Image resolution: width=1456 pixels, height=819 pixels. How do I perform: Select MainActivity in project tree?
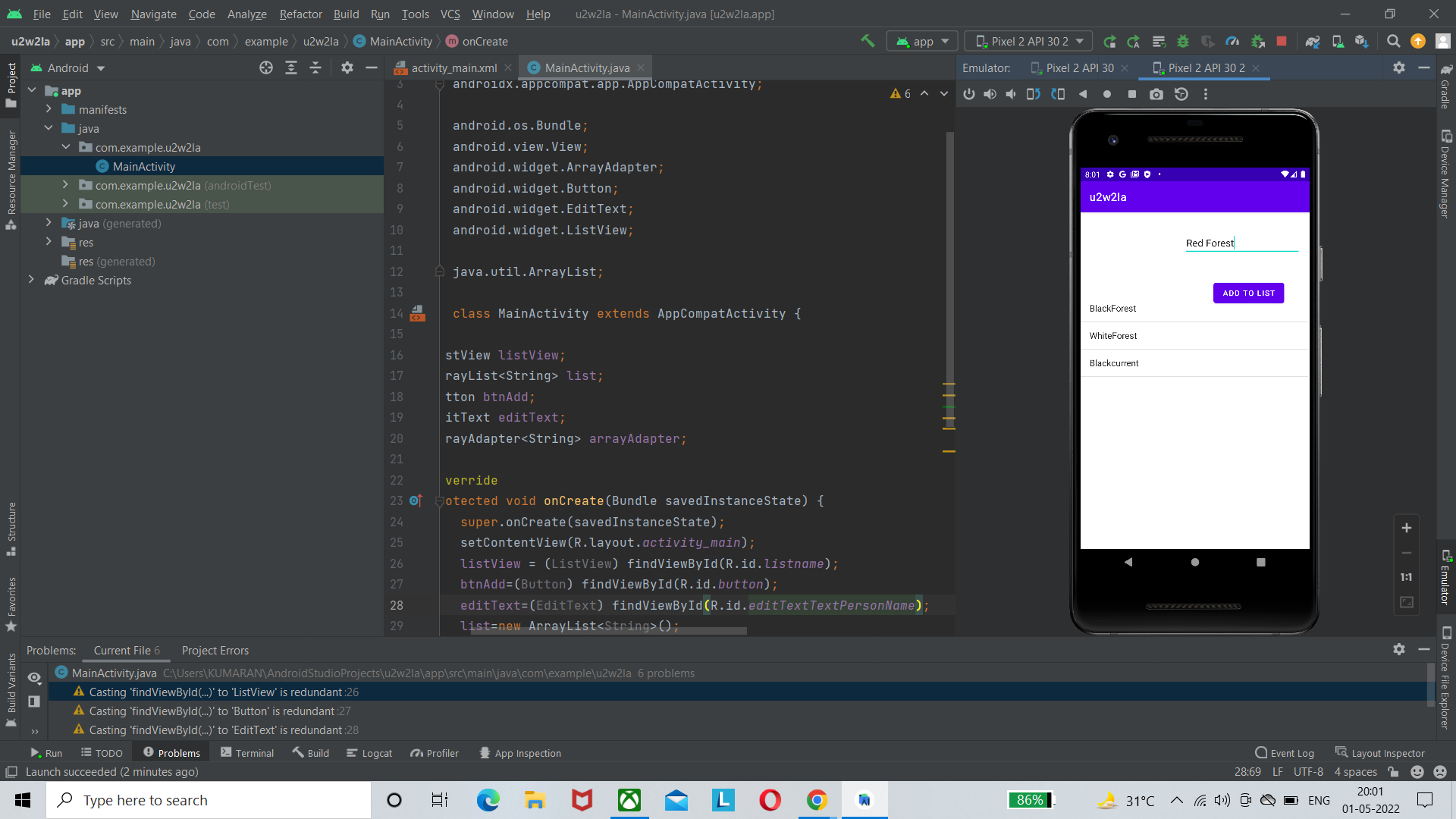[143, 166]
